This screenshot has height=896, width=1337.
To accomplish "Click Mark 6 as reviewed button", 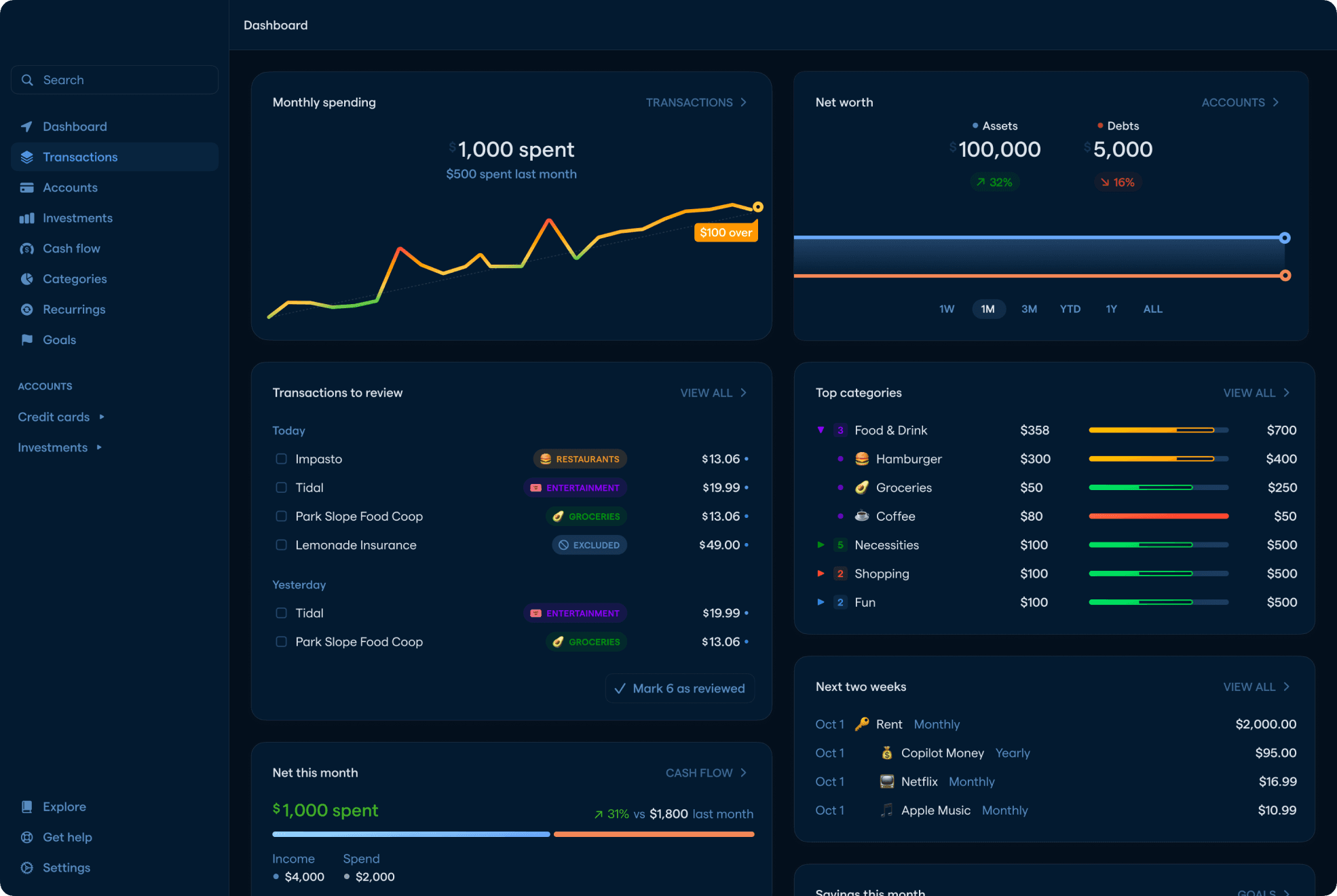I will (679, 688).
